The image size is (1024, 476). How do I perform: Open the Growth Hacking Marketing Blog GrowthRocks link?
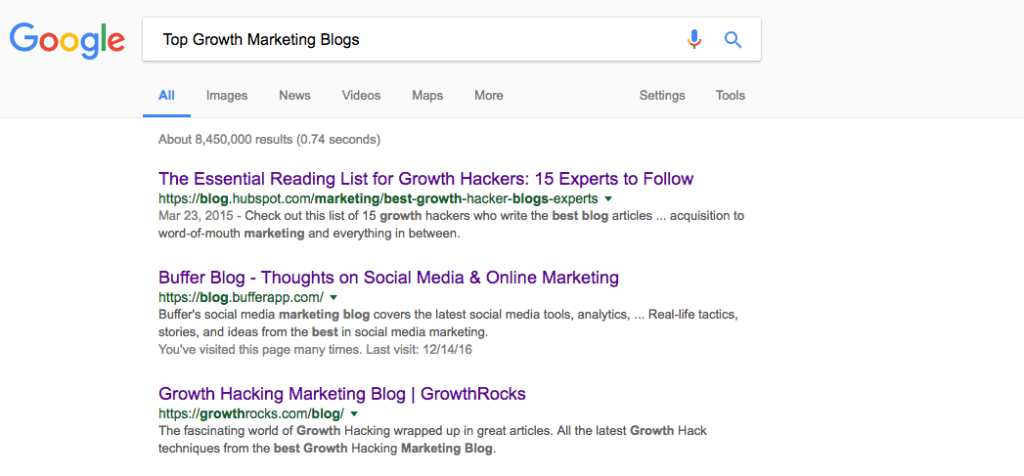click(342, 393)
